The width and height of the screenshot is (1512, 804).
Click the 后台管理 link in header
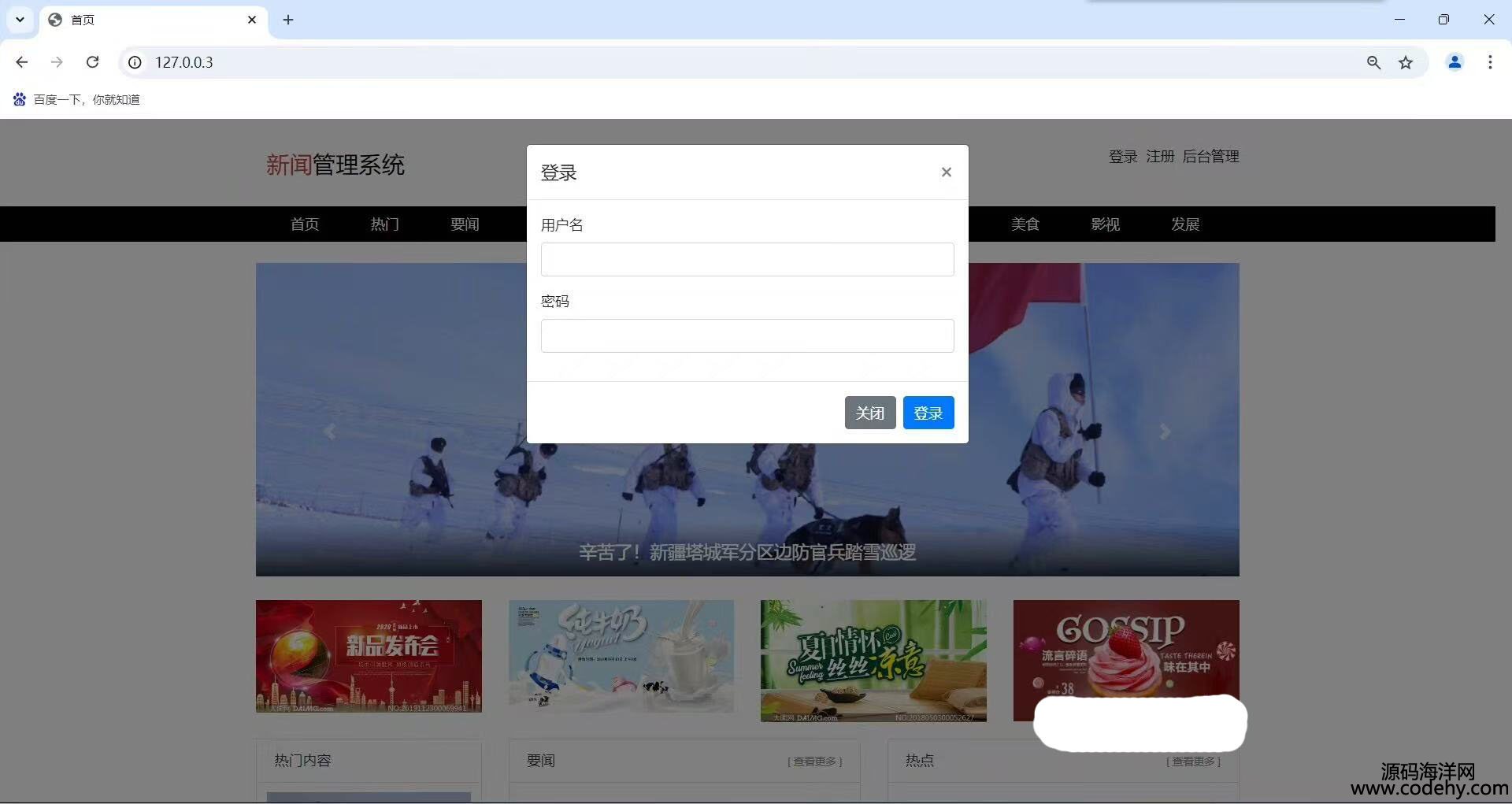1210,157
